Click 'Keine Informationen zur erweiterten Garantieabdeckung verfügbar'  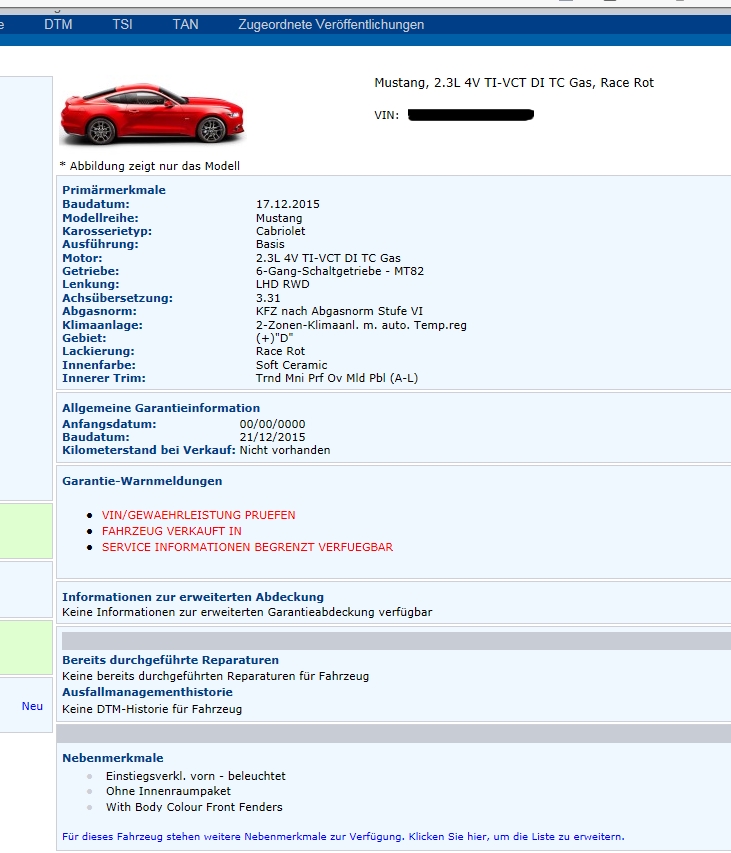pos(247,612)
